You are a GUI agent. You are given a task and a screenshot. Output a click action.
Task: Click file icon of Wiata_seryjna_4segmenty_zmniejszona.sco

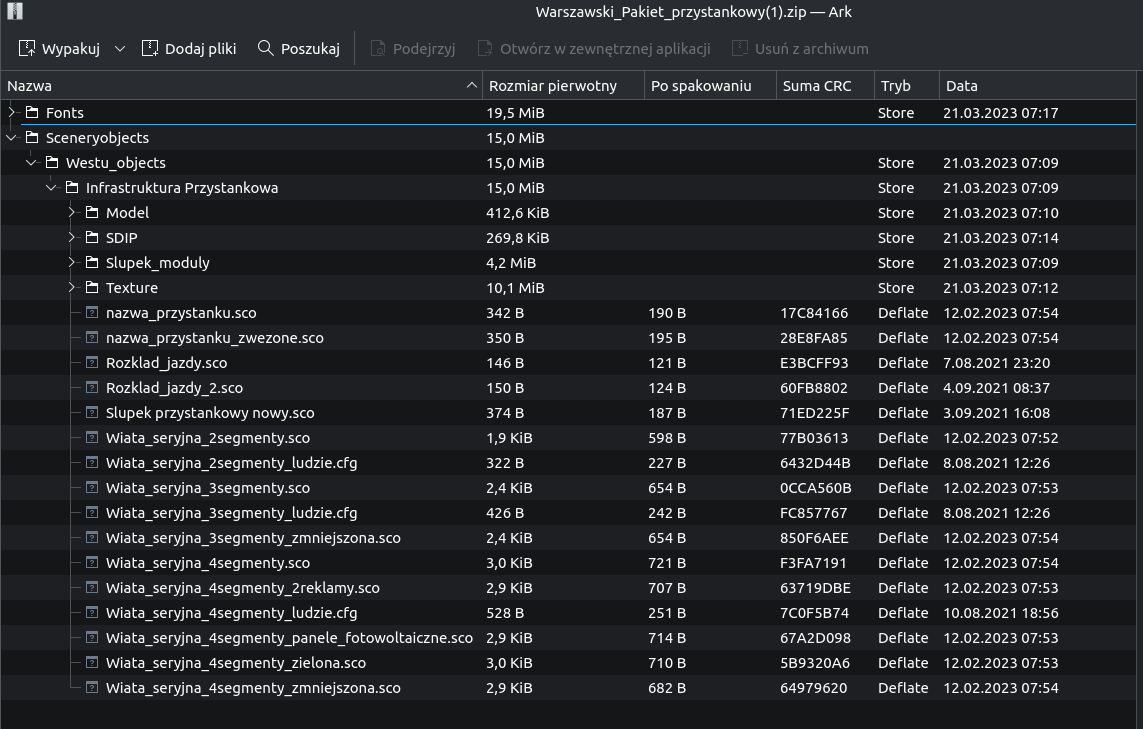coord(92,687)
